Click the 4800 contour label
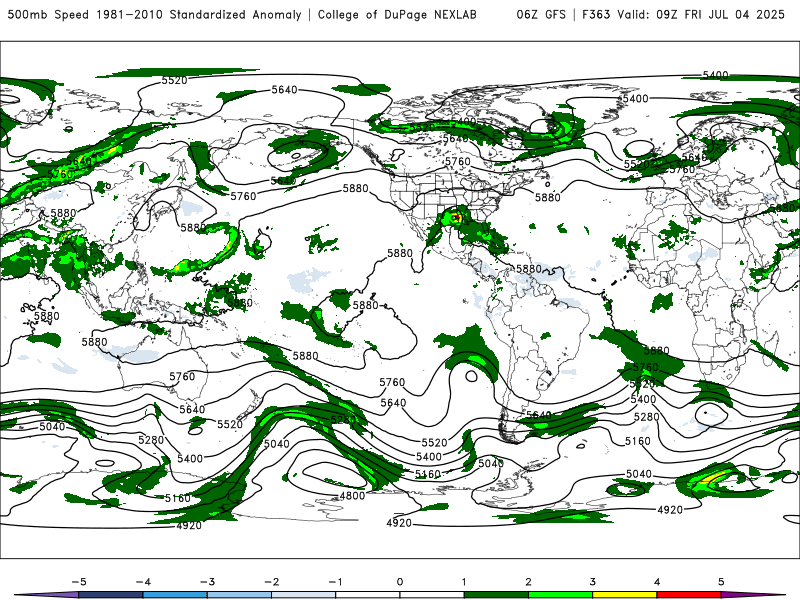Image resolution: width=800 pixels, height=600 pixels. click(352, 495)
